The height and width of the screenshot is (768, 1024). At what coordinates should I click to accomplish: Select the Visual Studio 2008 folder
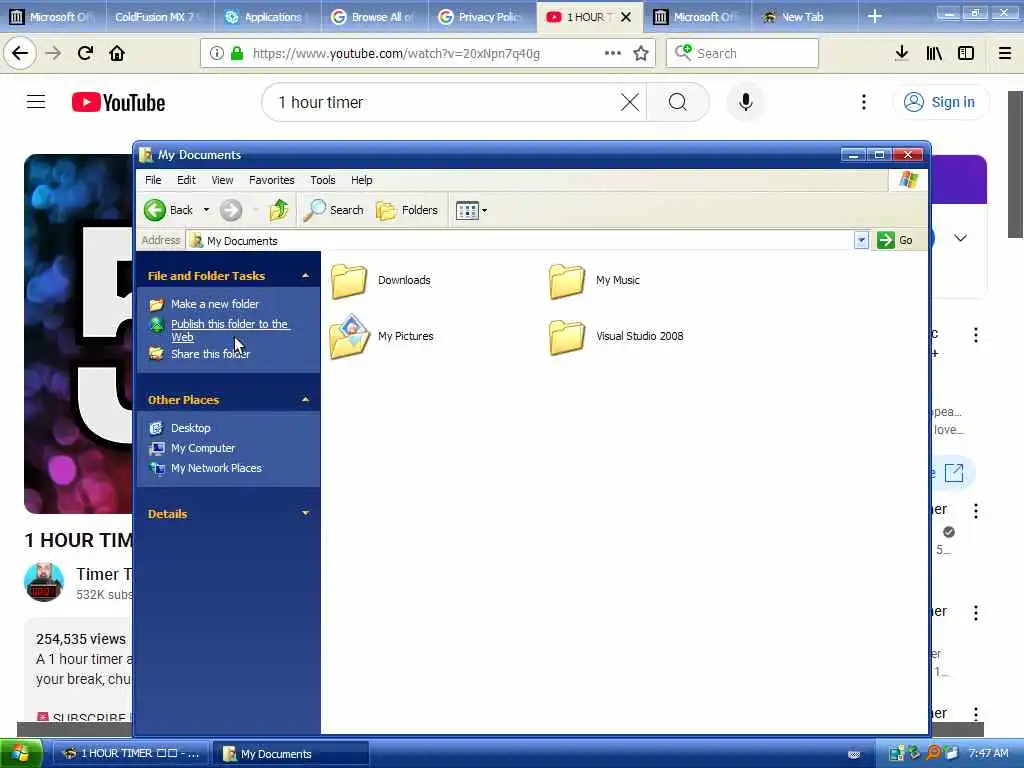pos(616,337)
